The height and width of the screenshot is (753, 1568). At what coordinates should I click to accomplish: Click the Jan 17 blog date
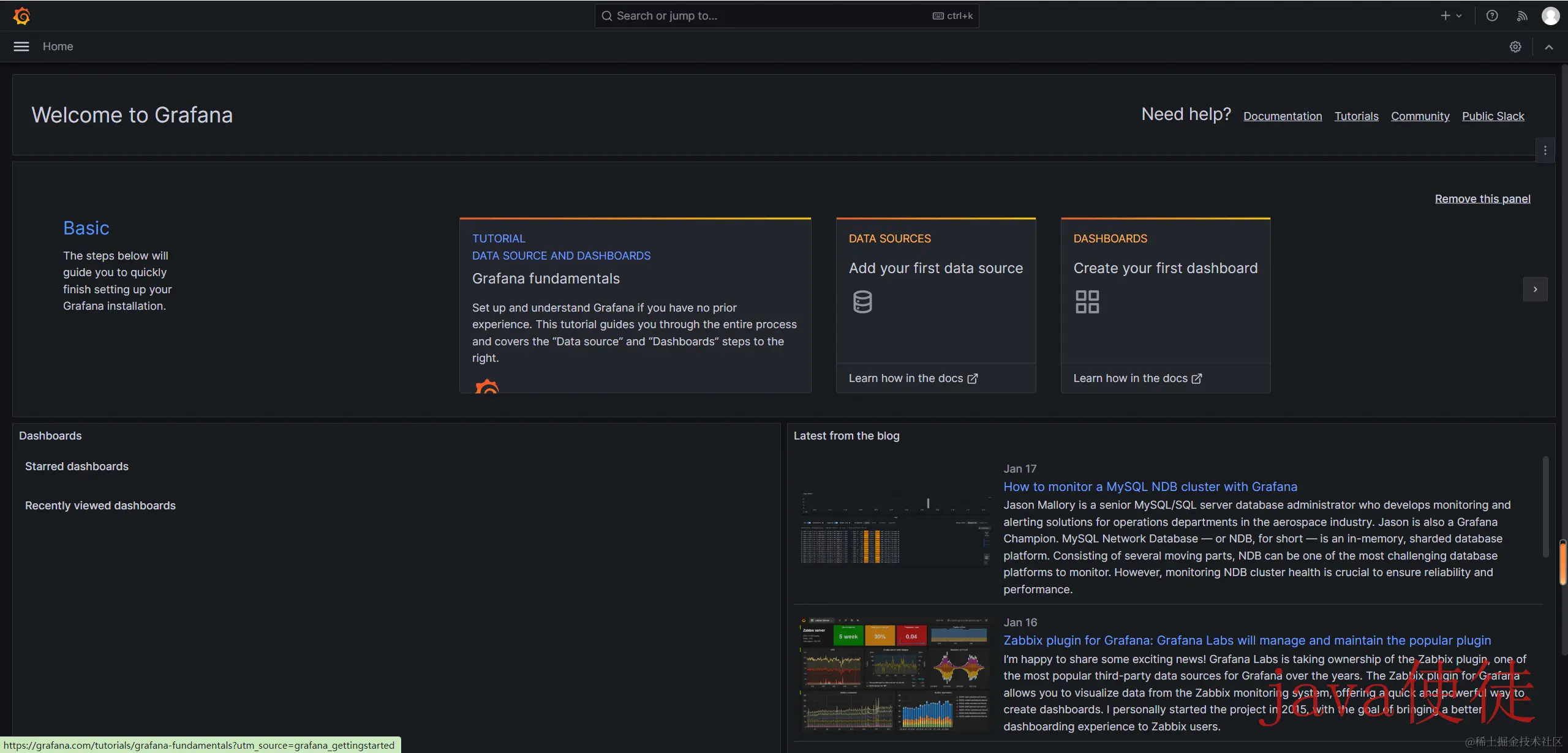(x=1020, y=469)
